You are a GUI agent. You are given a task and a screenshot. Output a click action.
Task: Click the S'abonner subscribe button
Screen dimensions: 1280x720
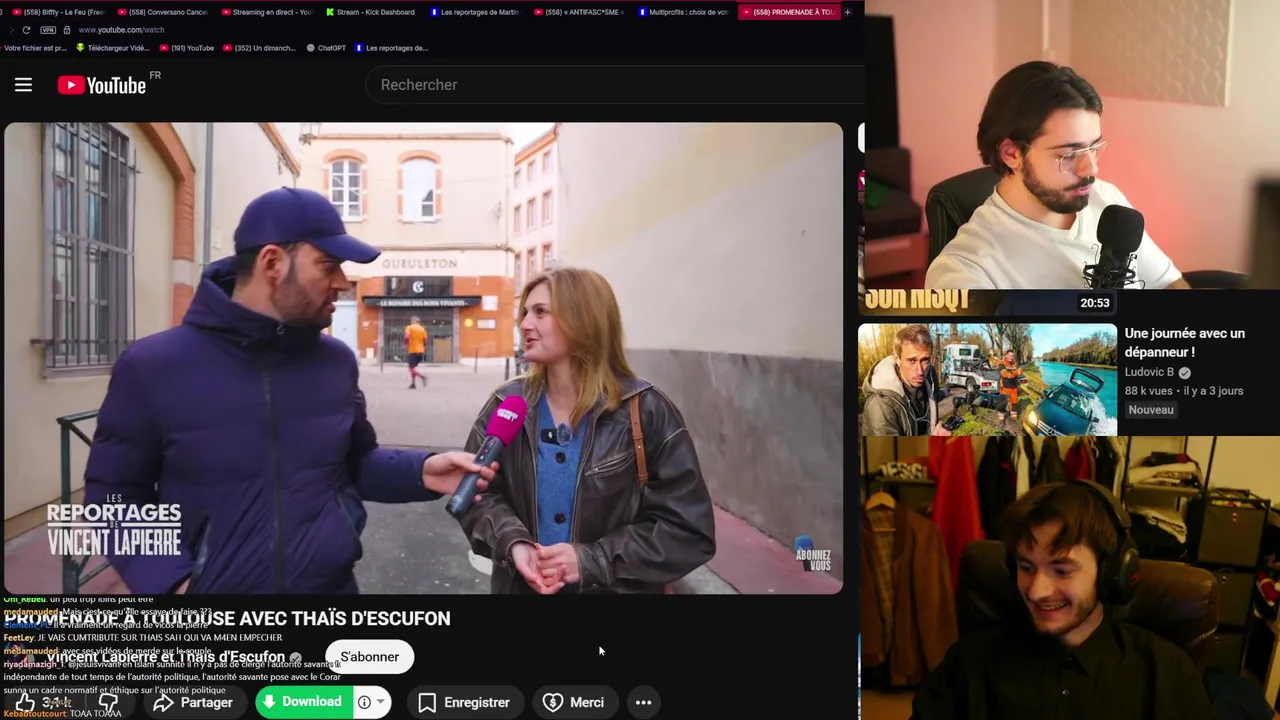tap(369, 657)
